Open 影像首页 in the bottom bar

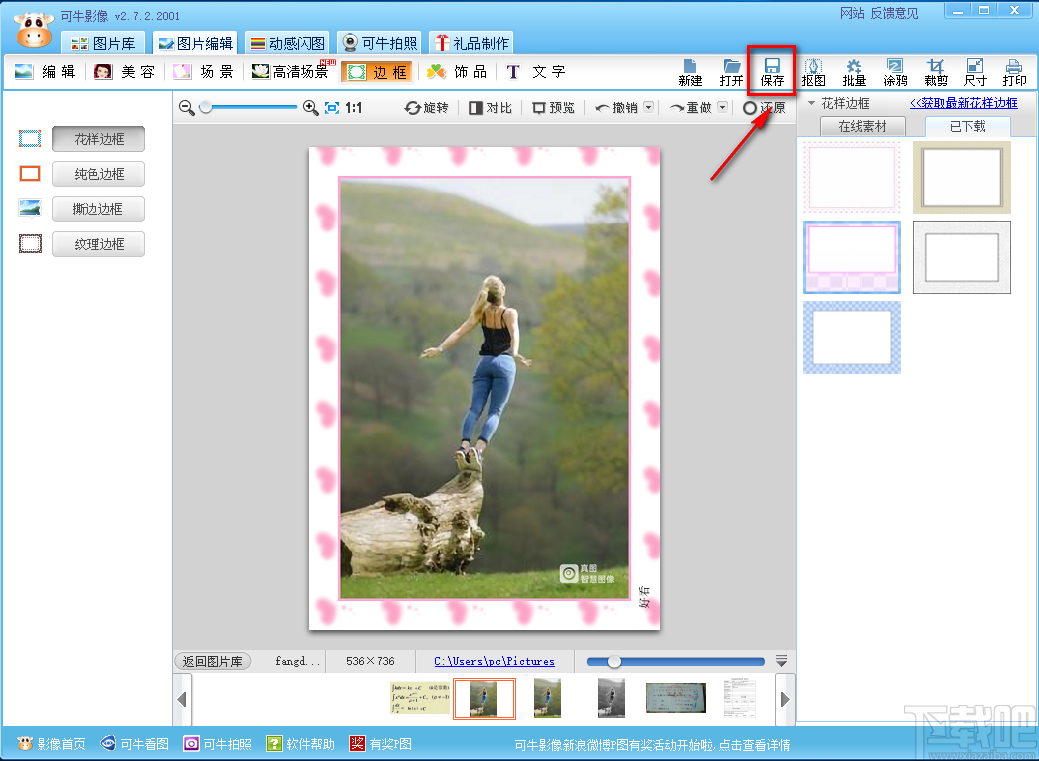(x=52, y=744)
